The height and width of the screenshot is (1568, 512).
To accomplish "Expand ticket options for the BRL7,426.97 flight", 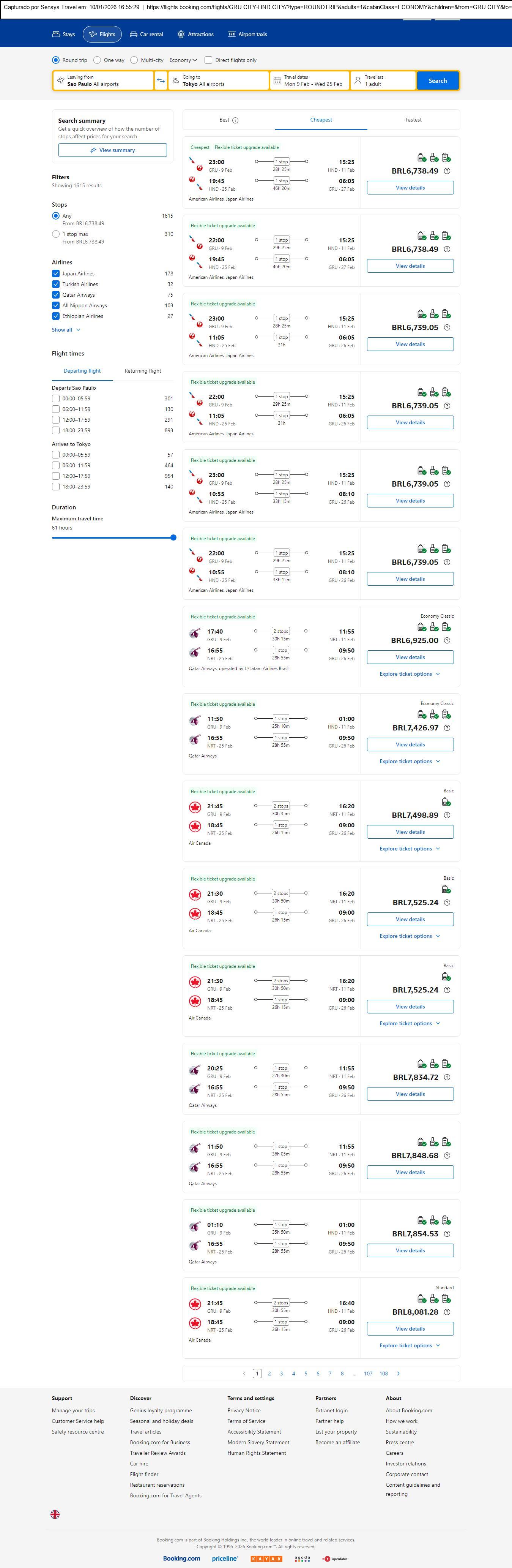I will (410, 762).
